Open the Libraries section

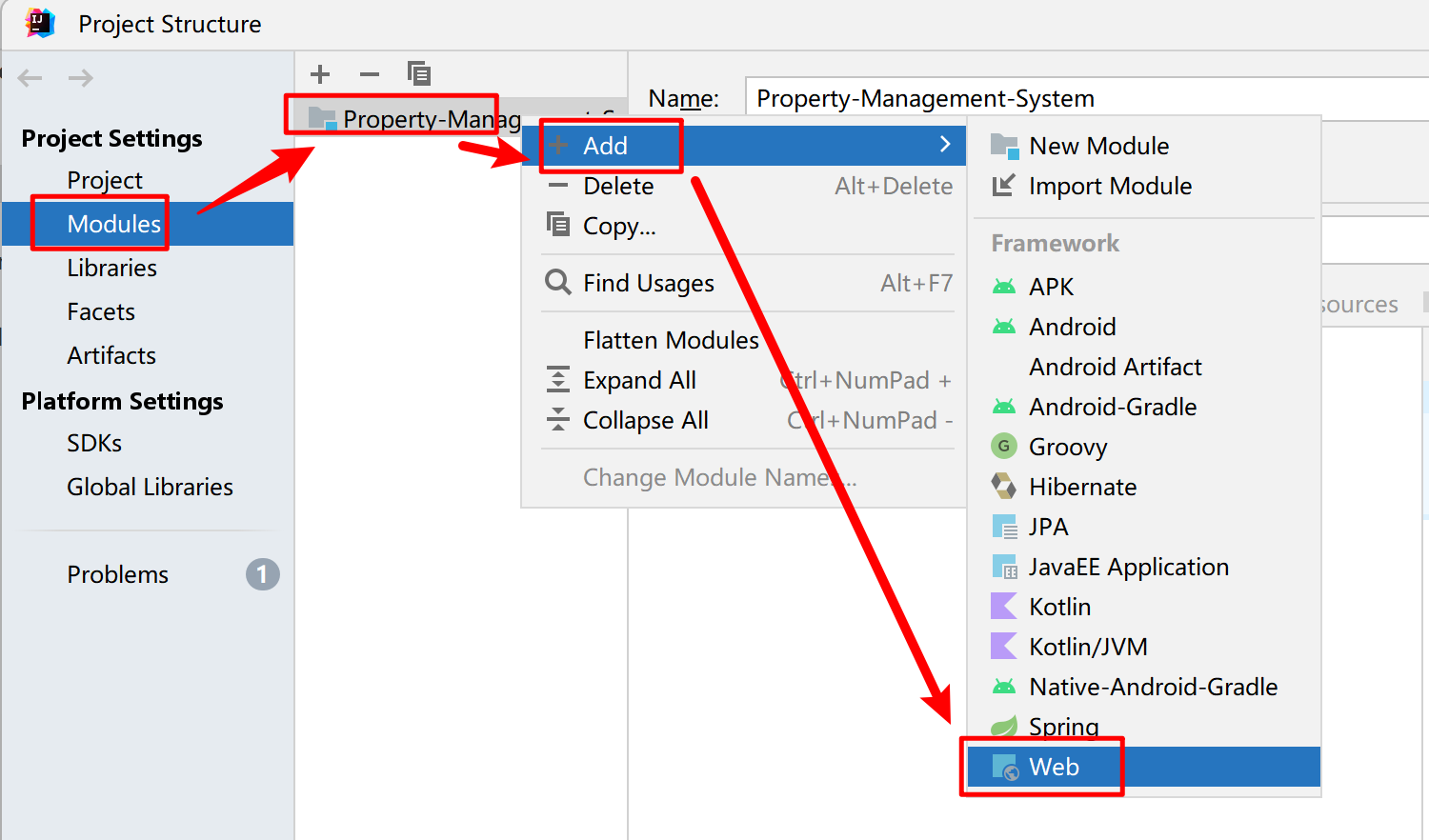(x=111, y=268)
